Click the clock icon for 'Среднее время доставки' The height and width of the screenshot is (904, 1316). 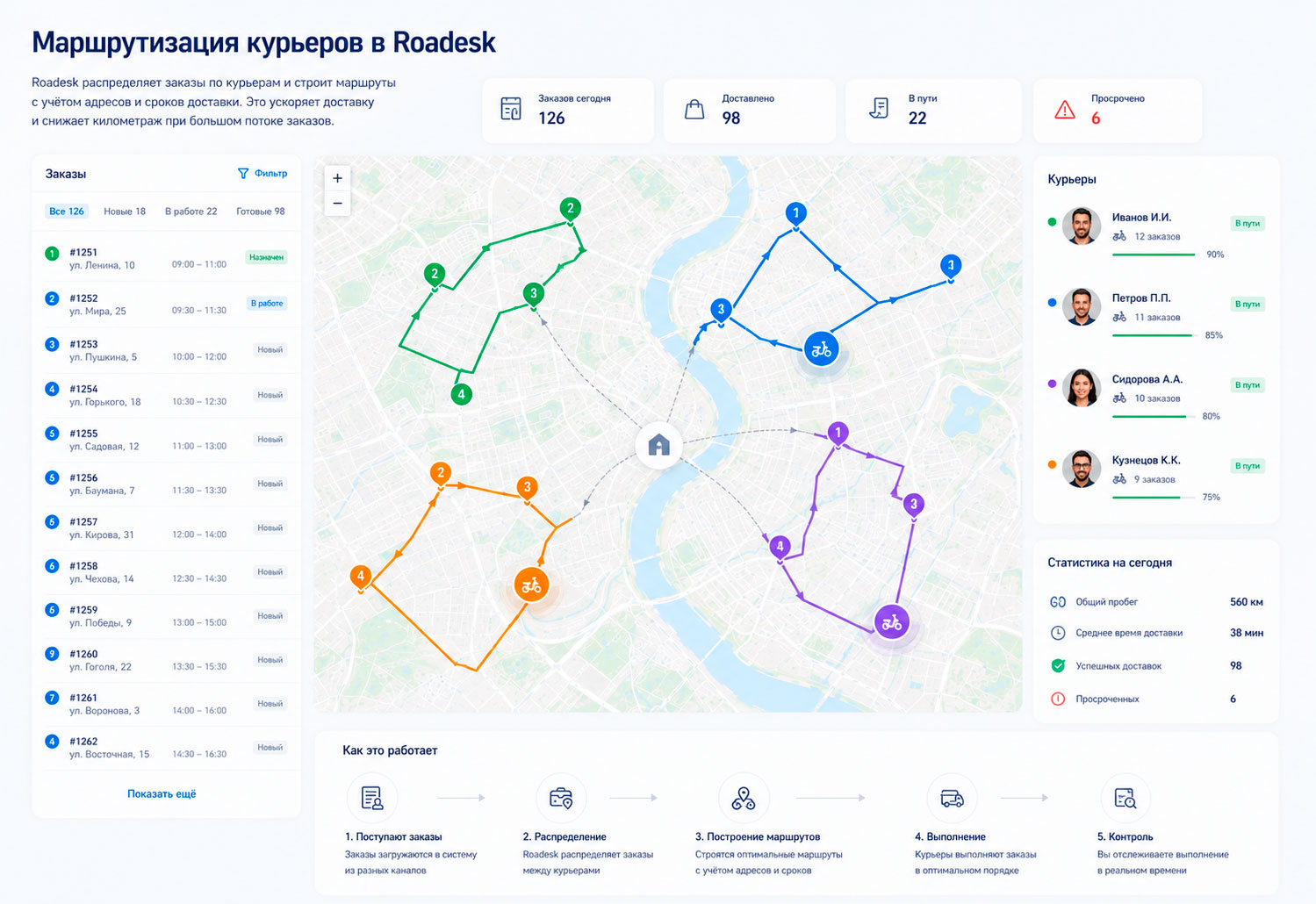pyautogui.click(x=1058, y=633)
